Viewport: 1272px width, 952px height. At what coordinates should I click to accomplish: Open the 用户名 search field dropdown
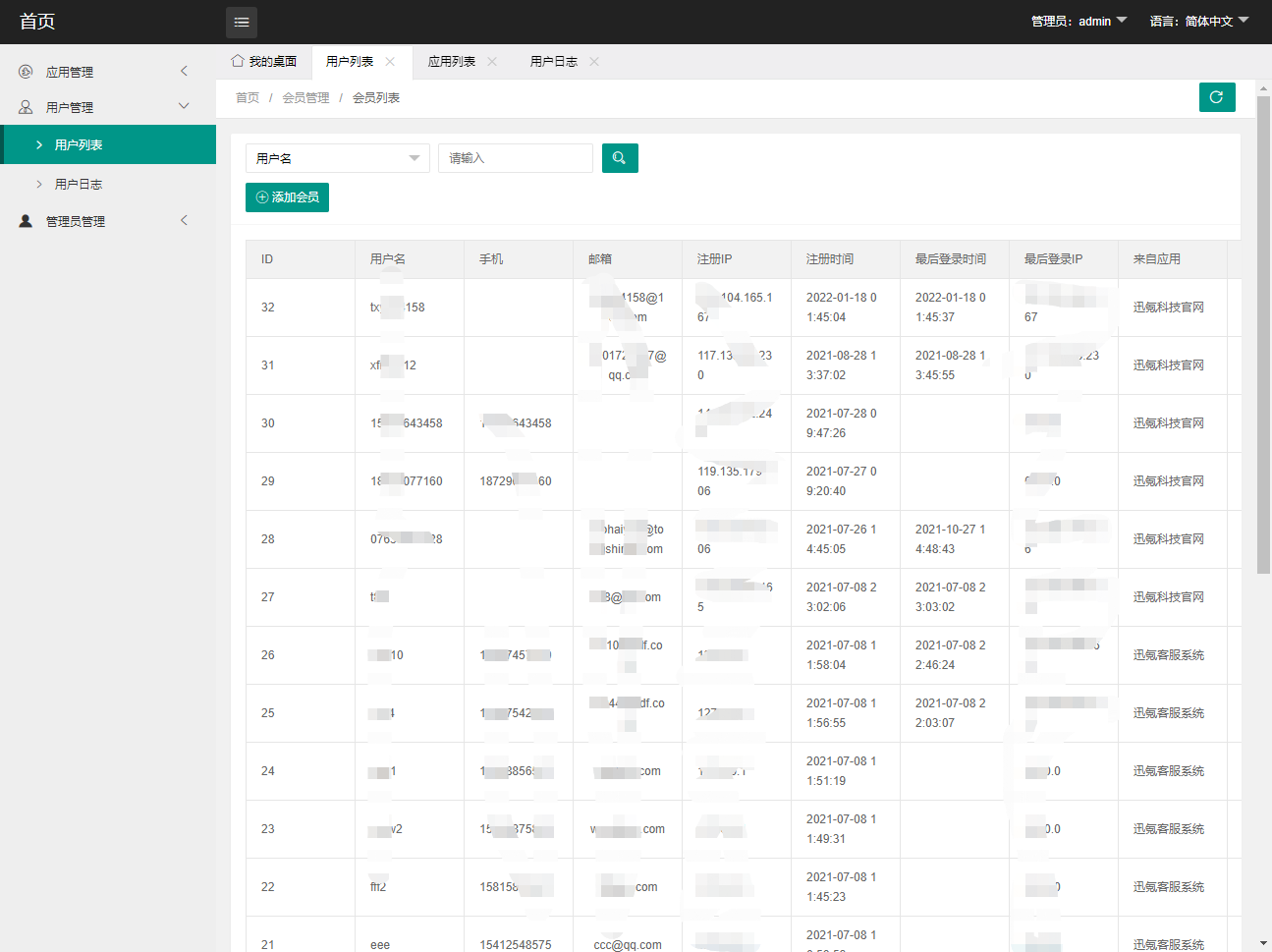coord(337,158)
